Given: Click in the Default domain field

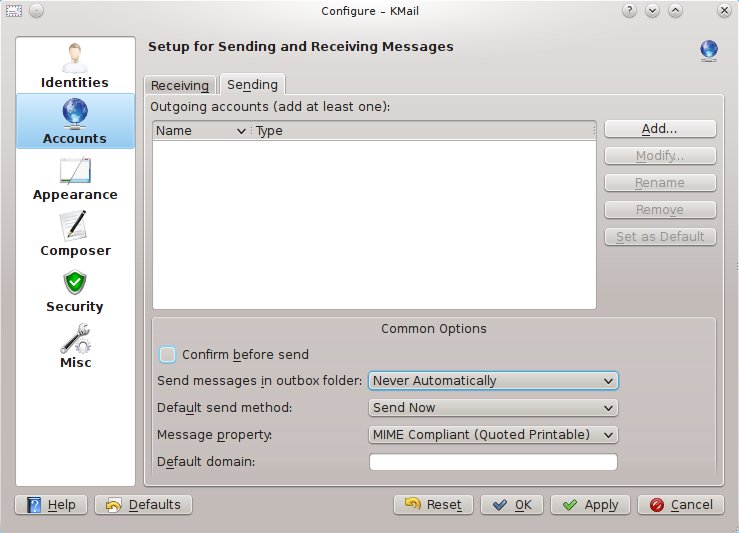Looking at the screenshot, I should click(x=493, y=462).
